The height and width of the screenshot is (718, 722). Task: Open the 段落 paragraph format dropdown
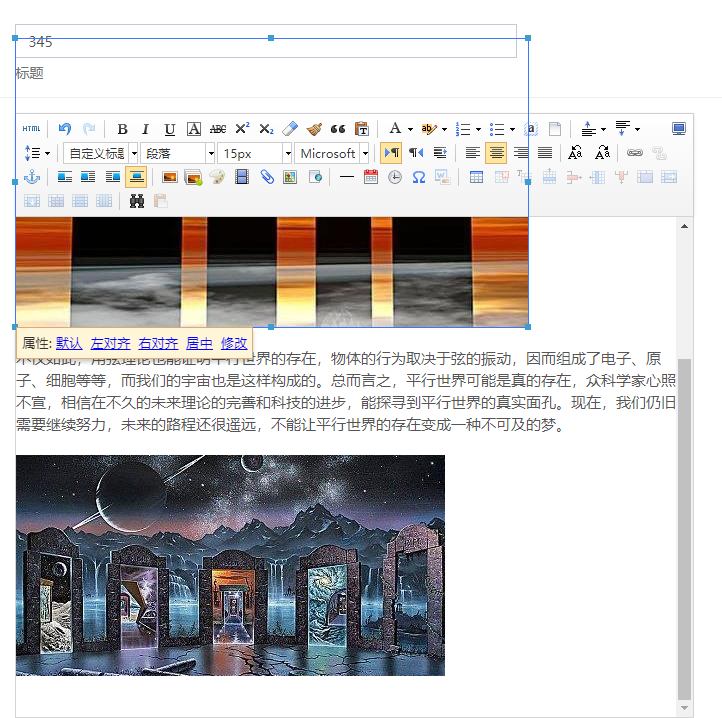[x=178, y=153]
